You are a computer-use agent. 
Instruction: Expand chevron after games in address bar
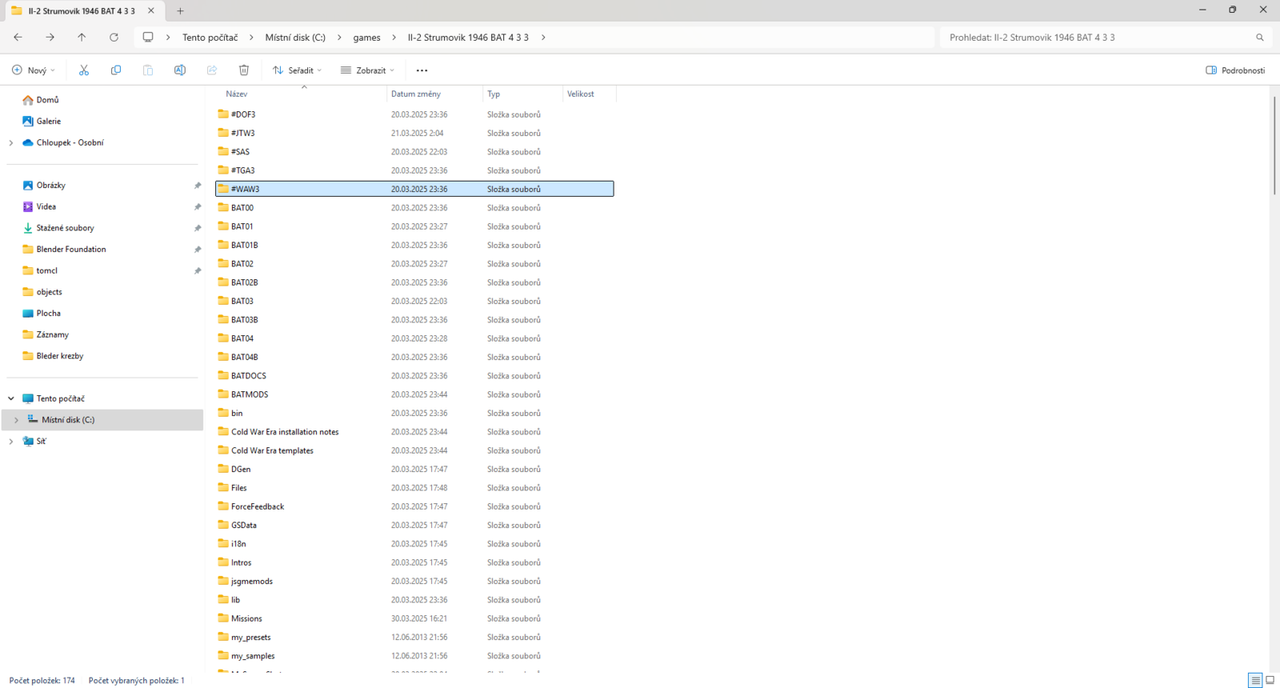coord(394,37)
